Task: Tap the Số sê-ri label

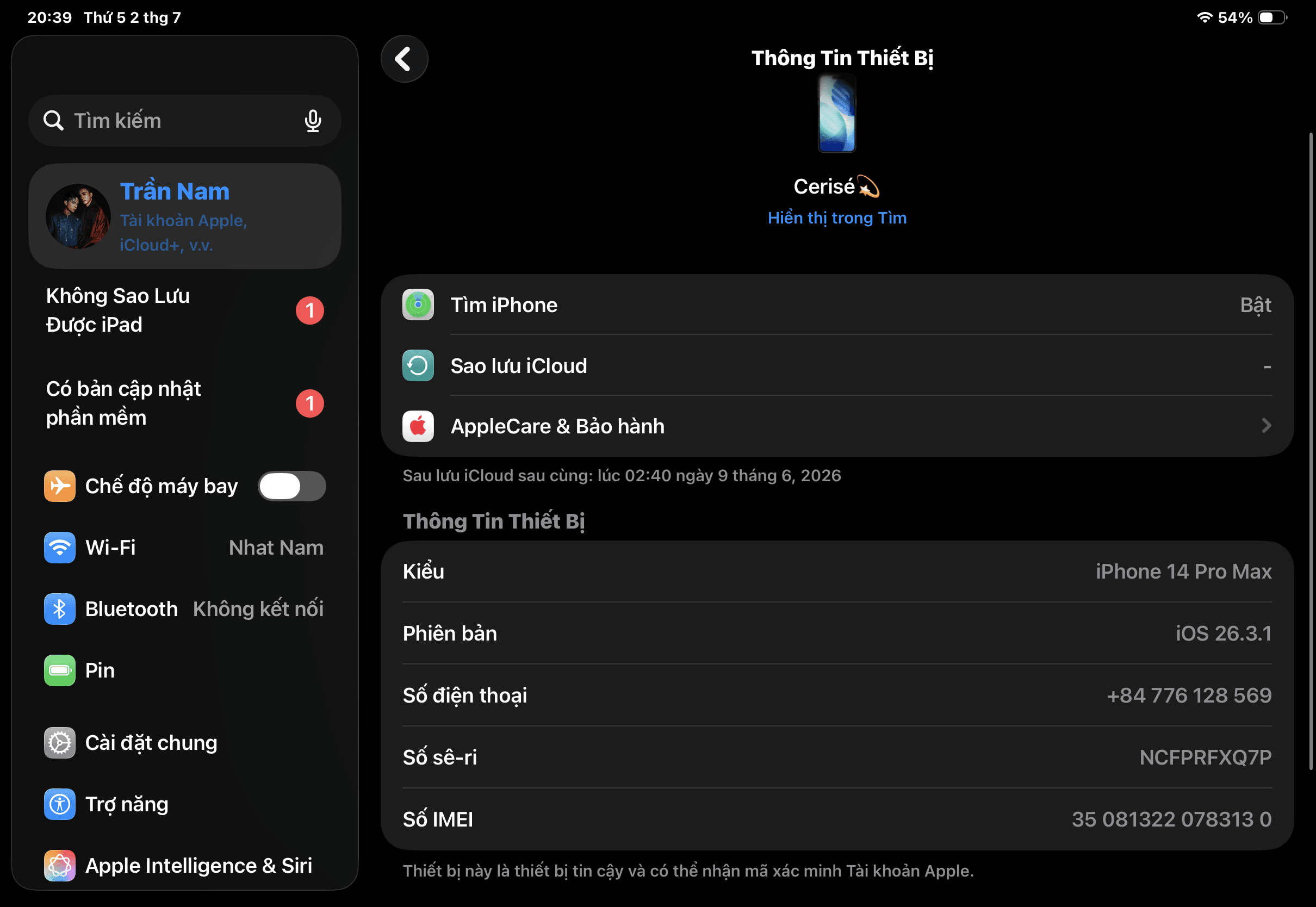Action: (440, 757)
